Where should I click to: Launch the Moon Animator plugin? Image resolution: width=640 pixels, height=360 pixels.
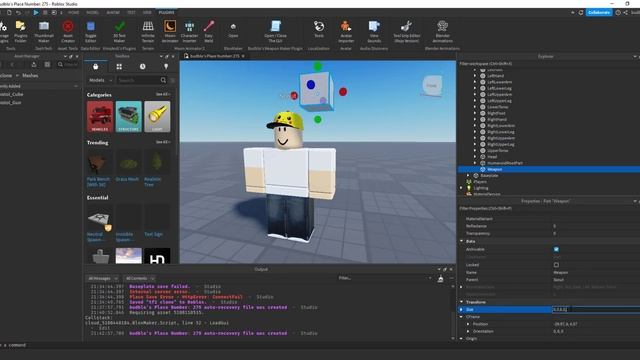tap(170, 31)
